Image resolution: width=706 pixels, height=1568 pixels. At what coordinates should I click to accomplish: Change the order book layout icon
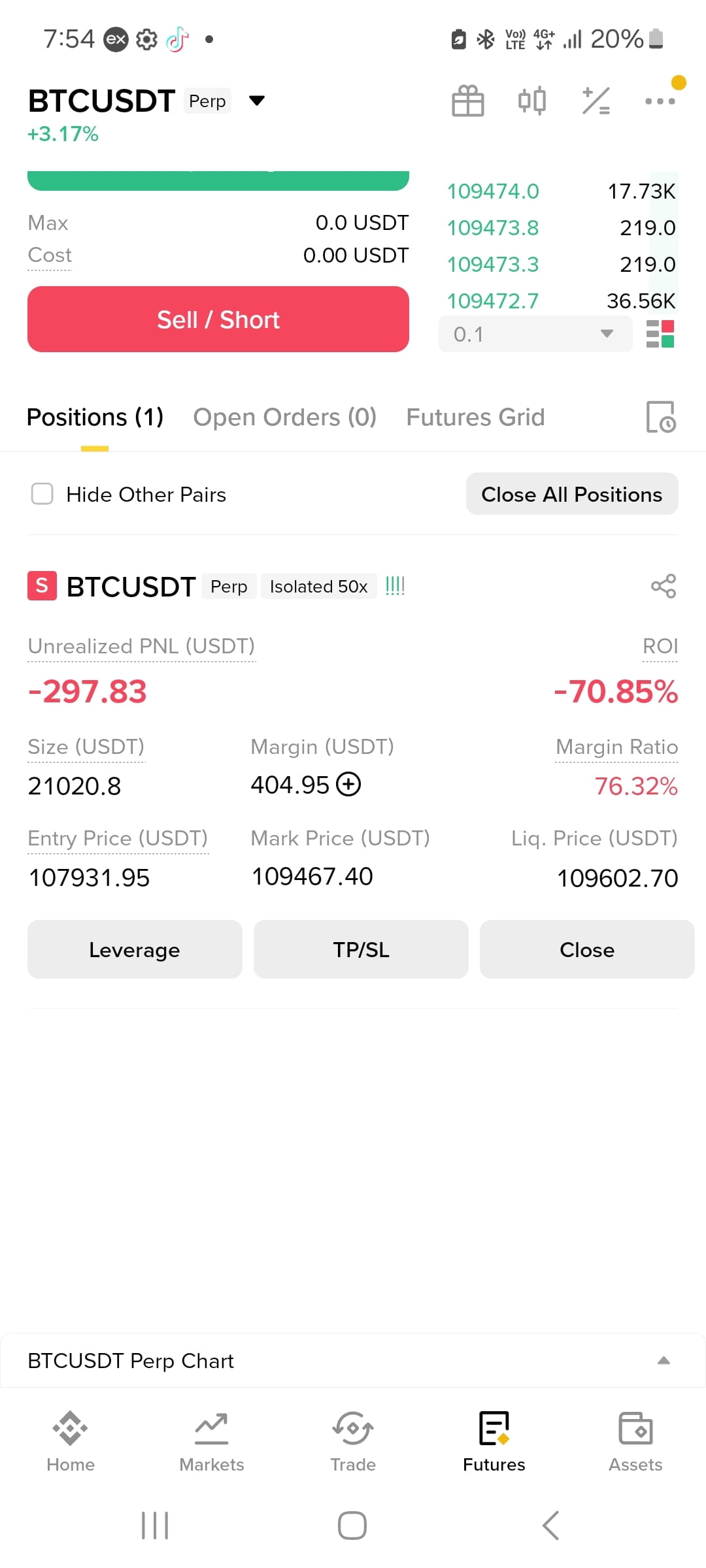pos(660,334)
